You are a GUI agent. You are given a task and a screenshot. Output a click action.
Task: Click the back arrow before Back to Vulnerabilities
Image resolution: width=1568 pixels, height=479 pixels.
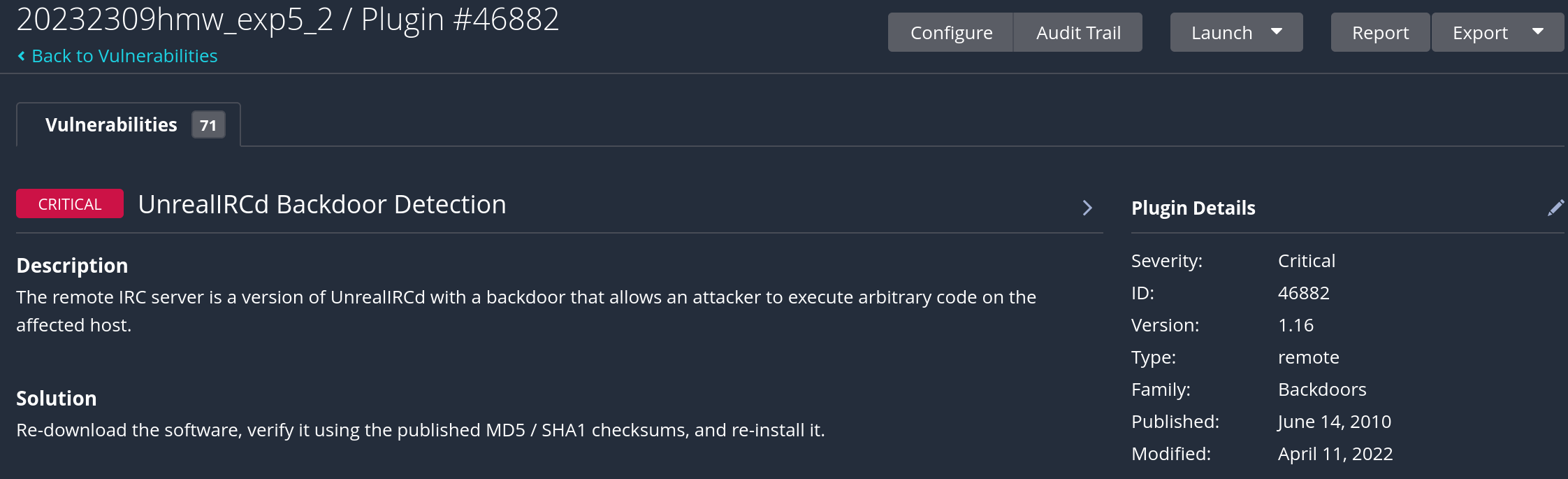(22, 56)
